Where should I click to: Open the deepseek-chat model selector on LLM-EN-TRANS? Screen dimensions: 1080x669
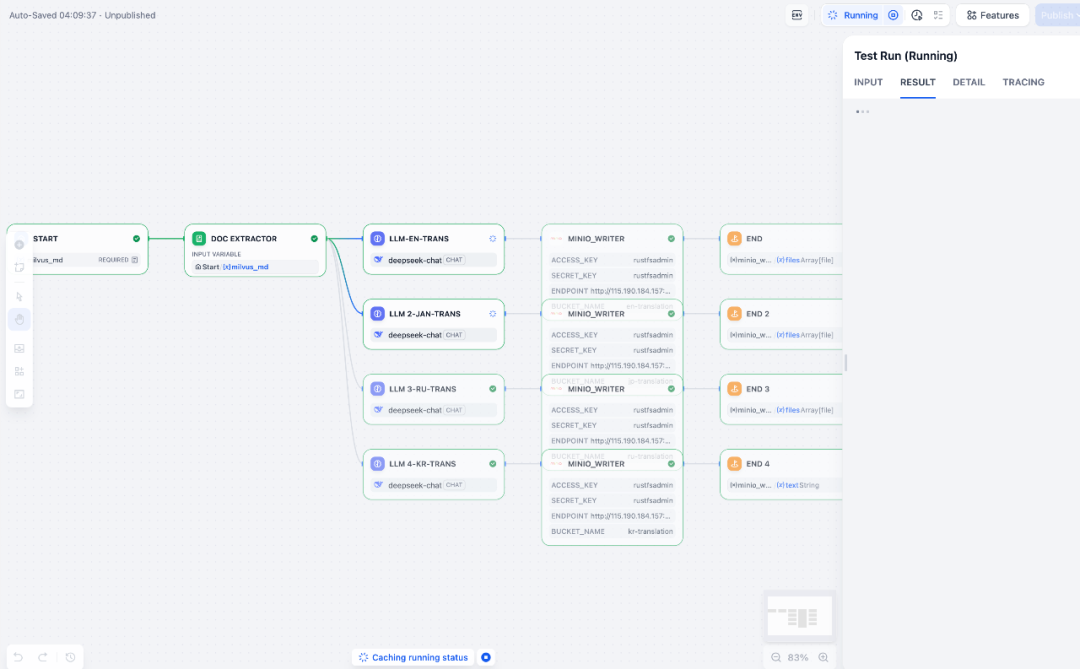[x=433, y=260]
